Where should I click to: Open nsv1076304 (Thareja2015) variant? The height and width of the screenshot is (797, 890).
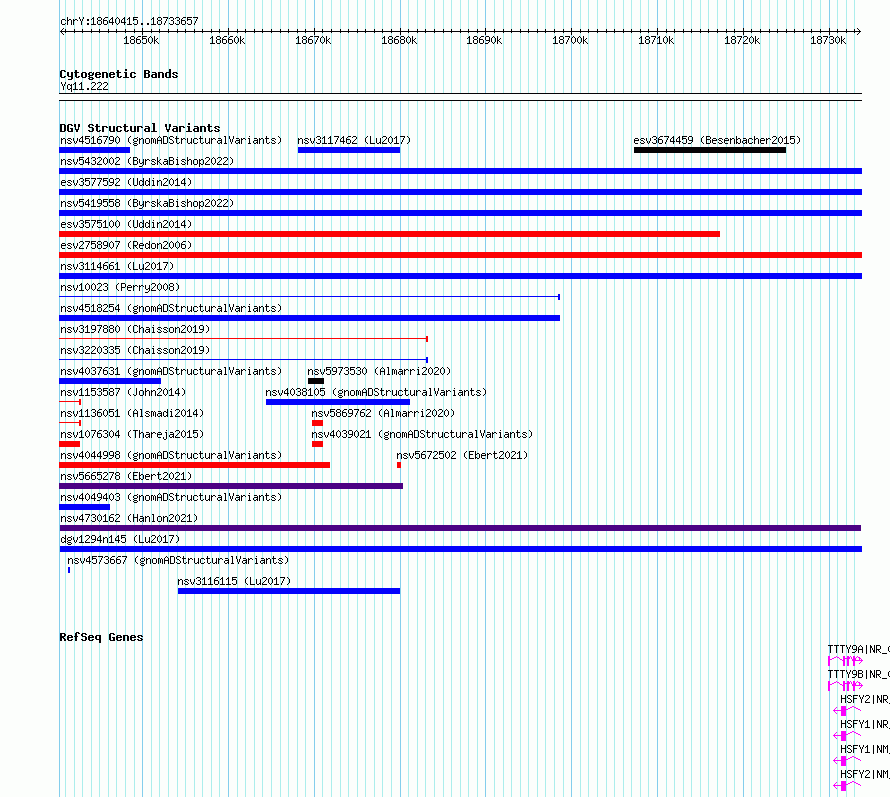pyautogui.click(x=132, y=434)
